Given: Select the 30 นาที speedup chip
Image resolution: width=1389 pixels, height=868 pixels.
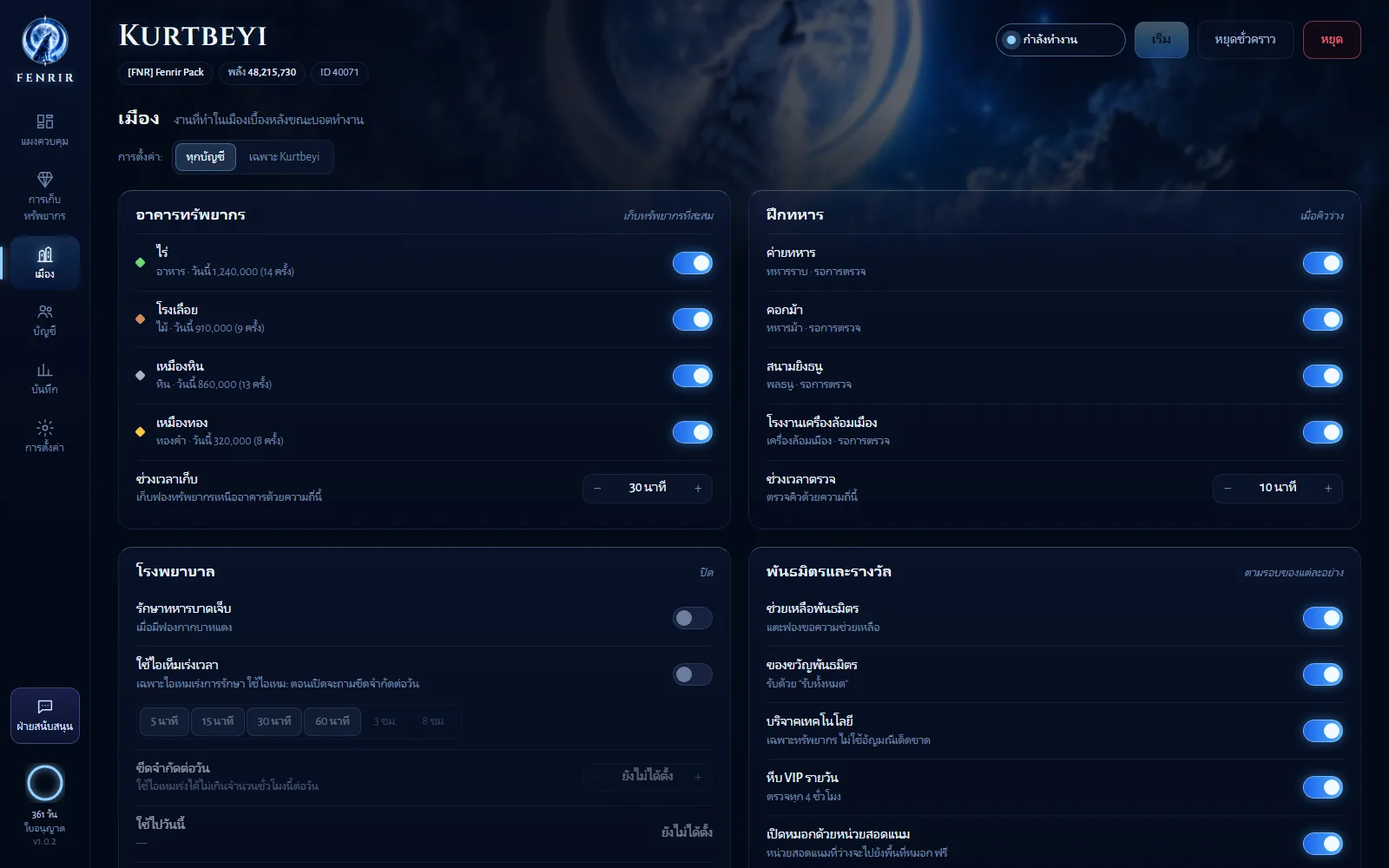Looking at the screenshot, I should pos(274,721).
